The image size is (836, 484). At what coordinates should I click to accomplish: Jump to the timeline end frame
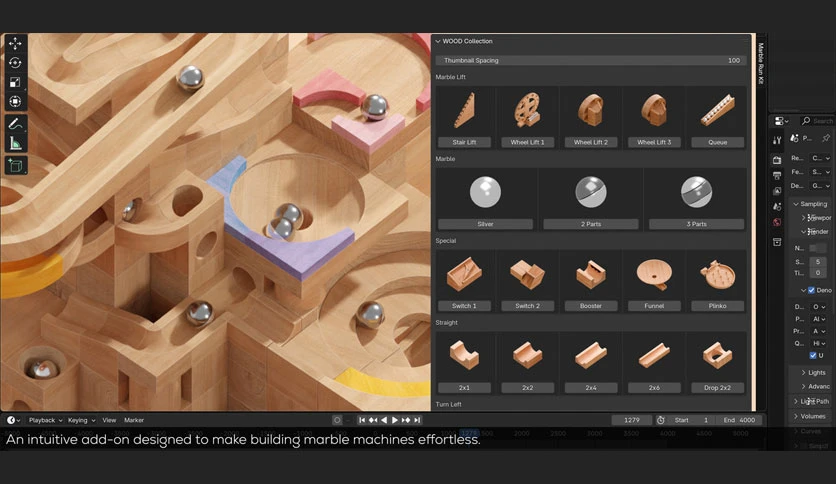[417, 420]
